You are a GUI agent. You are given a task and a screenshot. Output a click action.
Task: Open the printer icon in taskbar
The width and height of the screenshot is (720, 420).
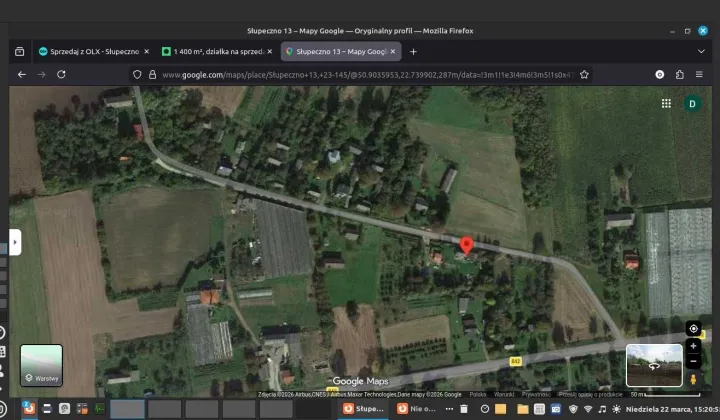(x=47, y=409)
